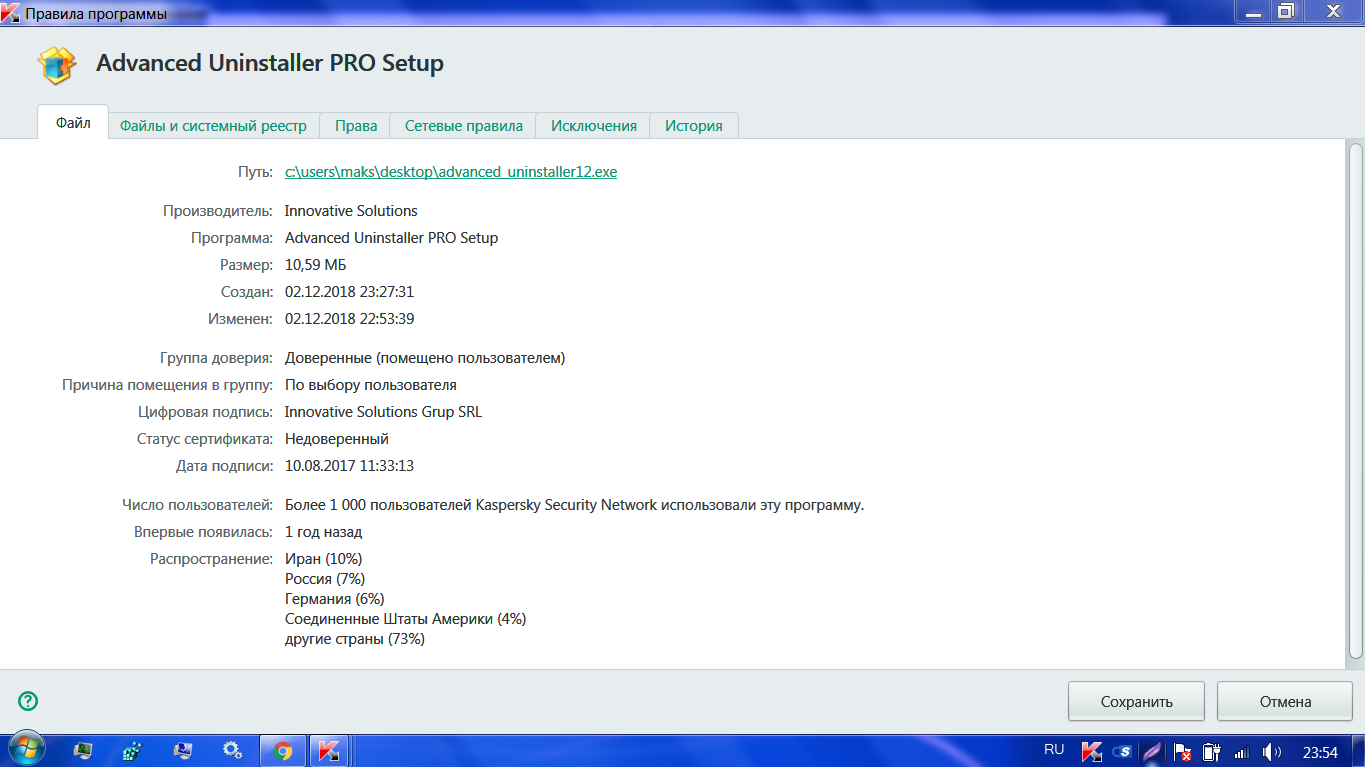The height and width of the screenshot is (767, 1365).
Task: Click the program name value in Программа row
Action: 391,238
